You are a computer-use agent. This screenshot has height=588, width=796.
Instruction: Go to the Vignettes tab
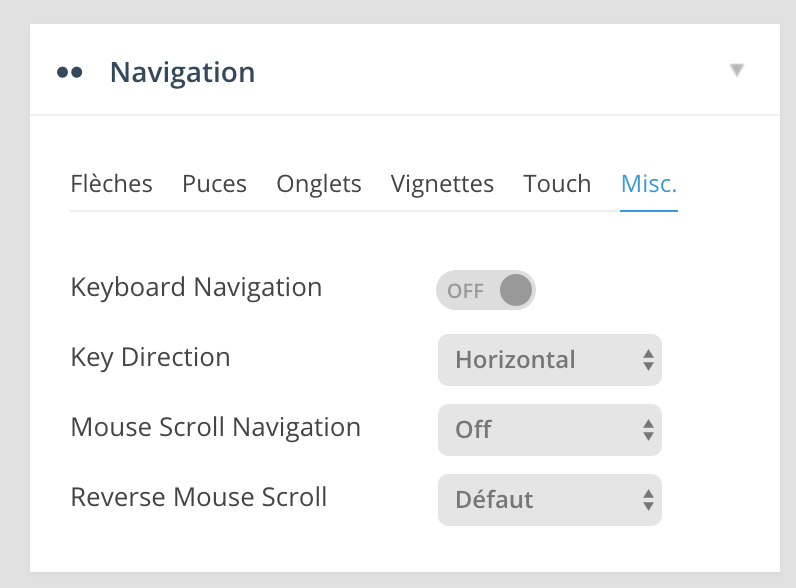pyautogui.click(x=442, y=184)
